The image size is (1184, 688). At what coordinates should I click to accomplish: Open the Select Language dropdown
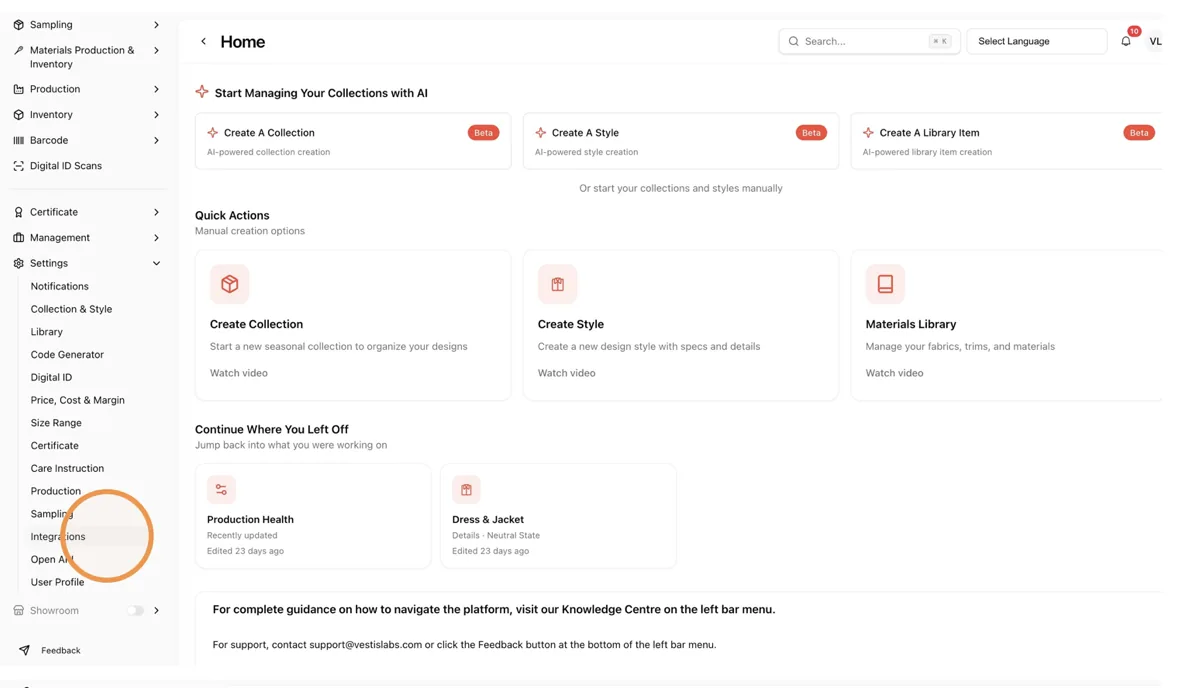click(1037, 42)
